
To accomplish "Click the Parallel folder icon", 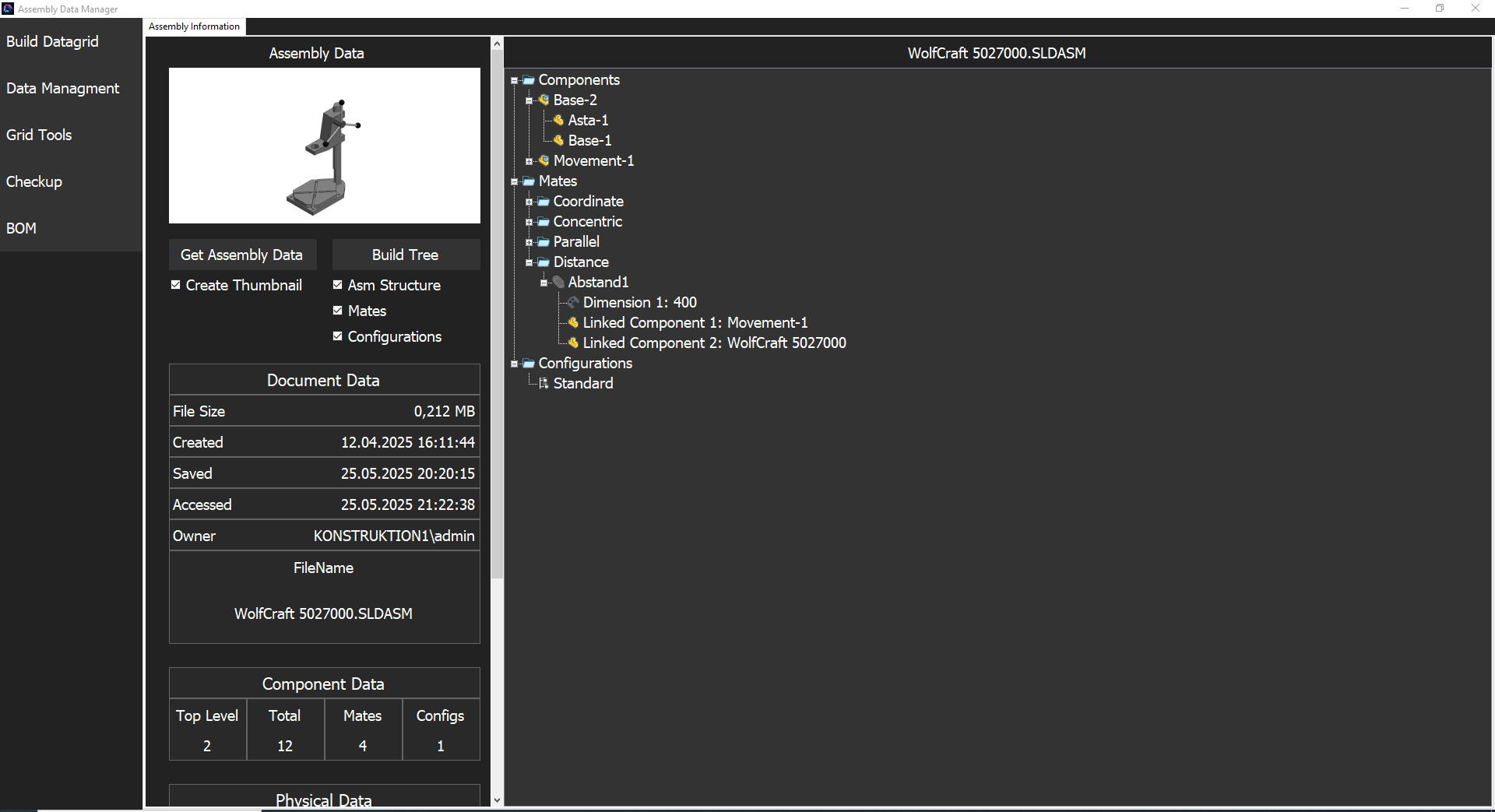I will 543,242.
